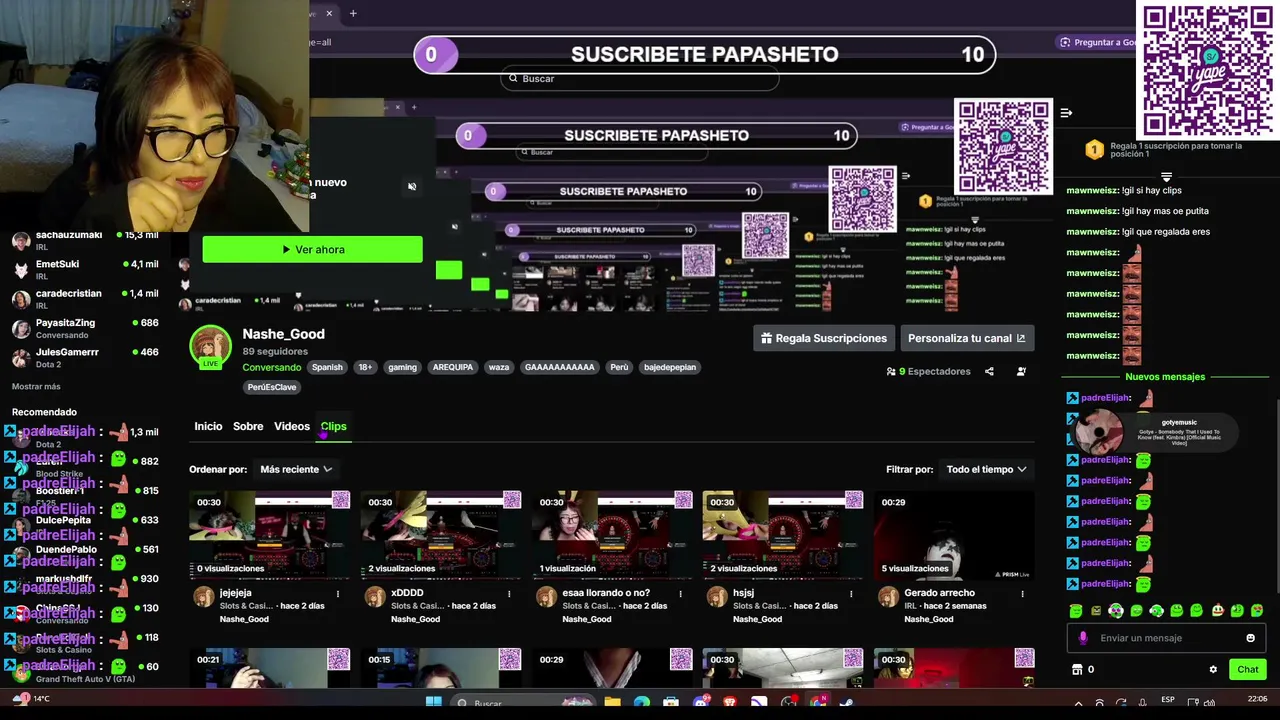Screen dimensions: 1280x720
Task: Click Personaliza tu canal button
Action: point(967,338)
